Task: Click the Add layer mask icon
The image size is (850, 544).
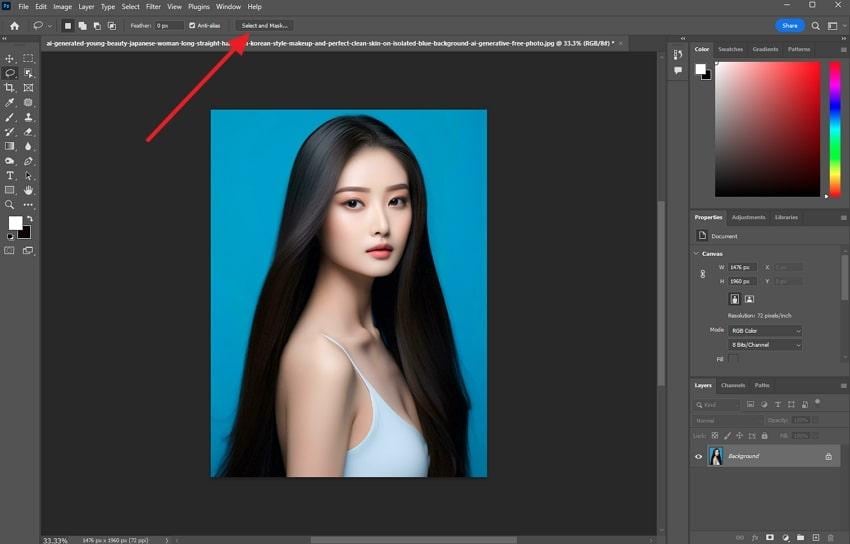Action: 770,537
